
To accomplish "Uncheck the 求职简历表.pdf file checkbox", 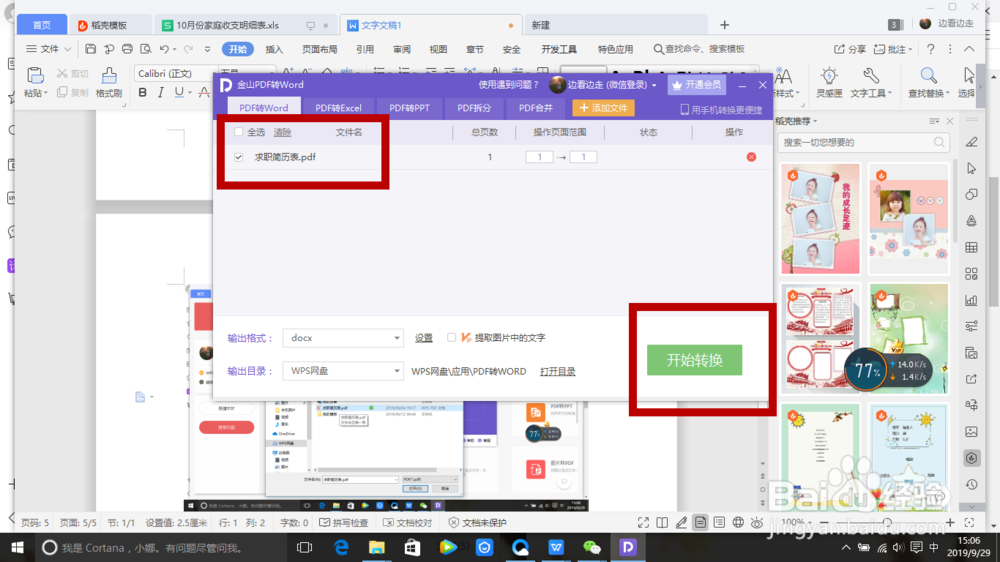I will tap(239, 157).
